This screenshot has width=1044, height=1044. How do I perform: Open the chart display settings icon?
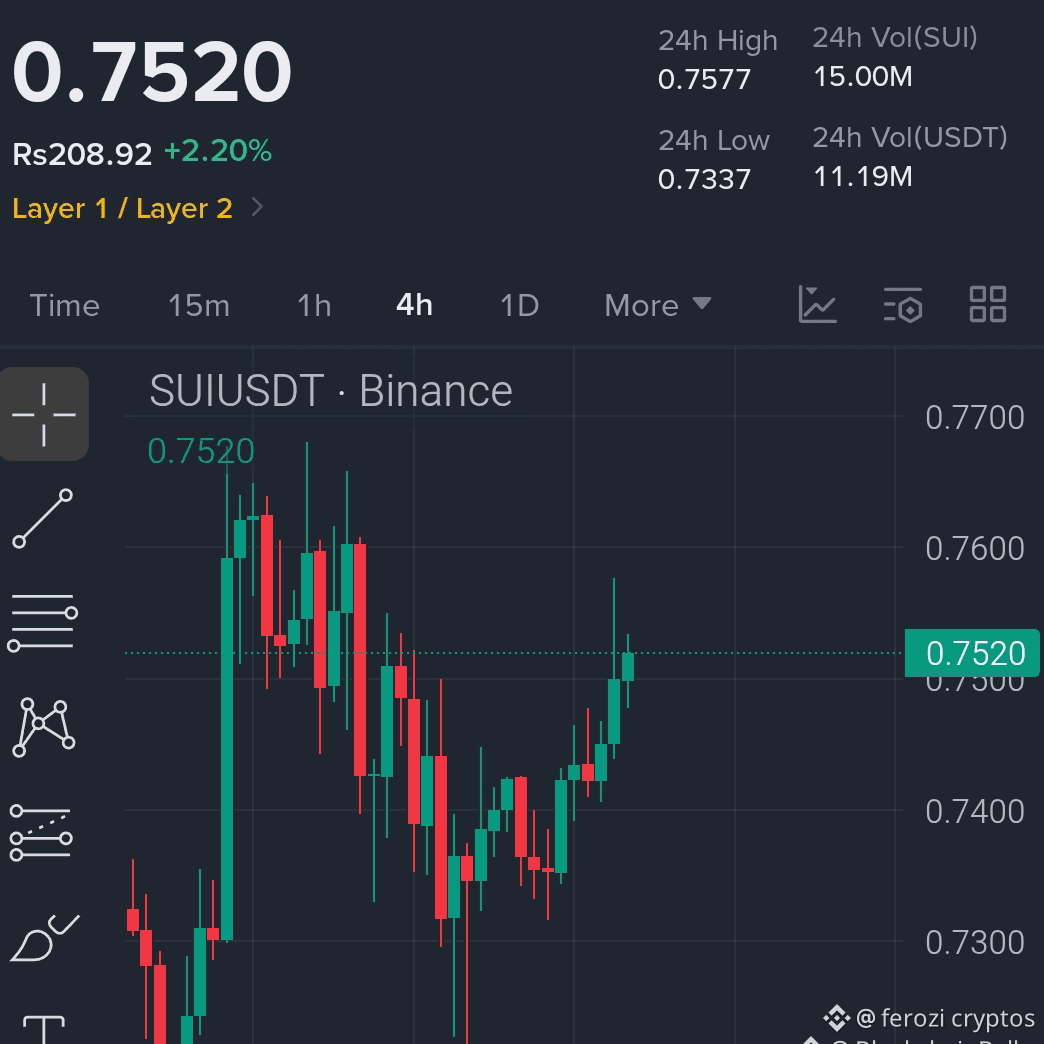pos(902,305)
